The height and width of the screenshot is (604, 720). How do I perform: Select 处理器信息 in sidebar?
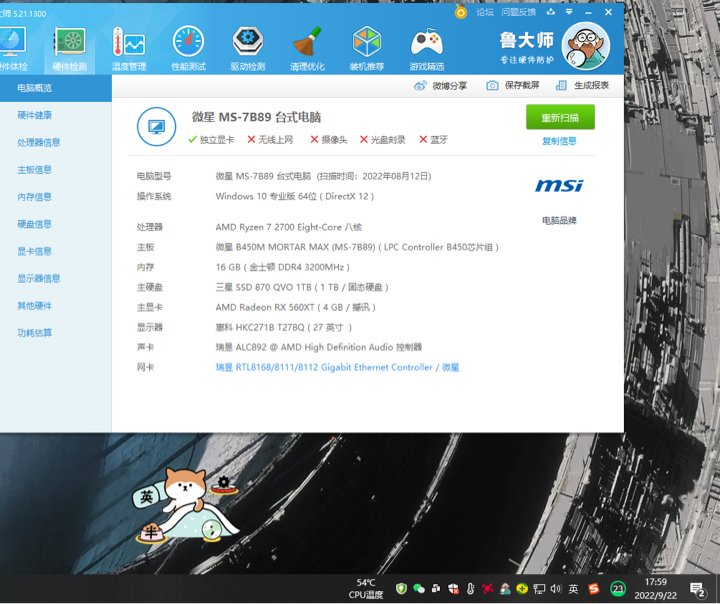tap(39, 142)
